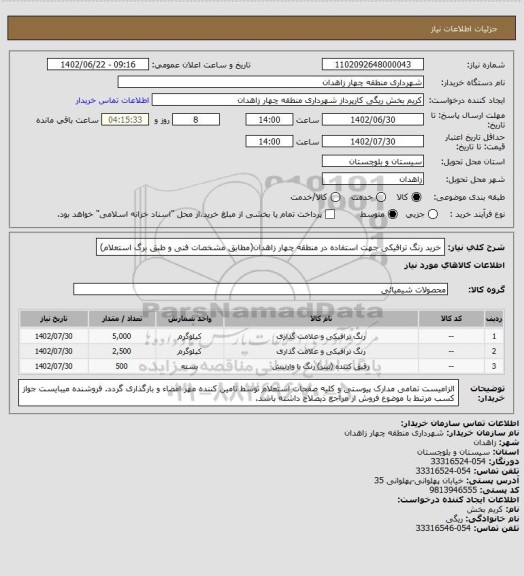Click the نام کالا column header
524x576 pixels.
[321, 319]
